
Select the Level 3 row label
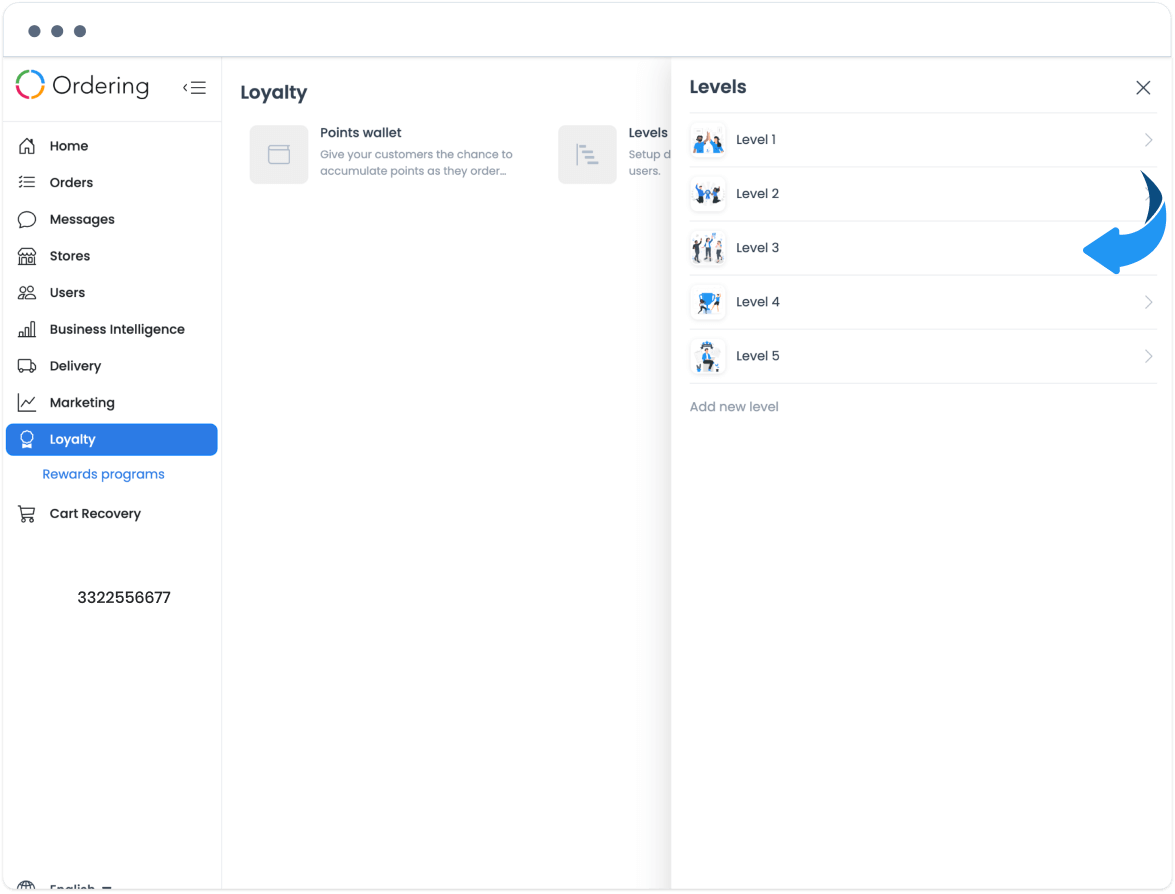coord(757,248)
